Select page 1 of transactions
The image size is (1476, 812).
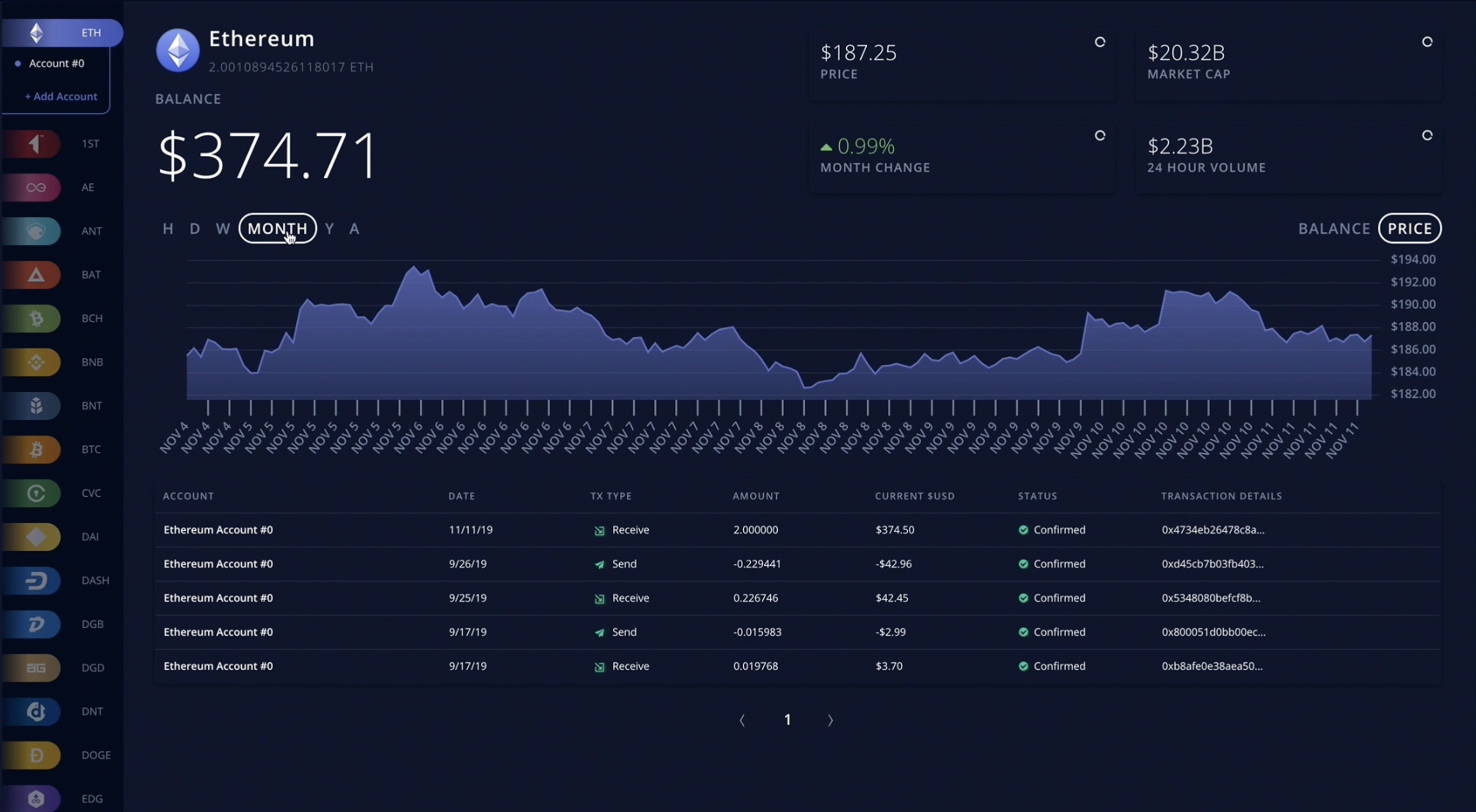click(787, 720)
